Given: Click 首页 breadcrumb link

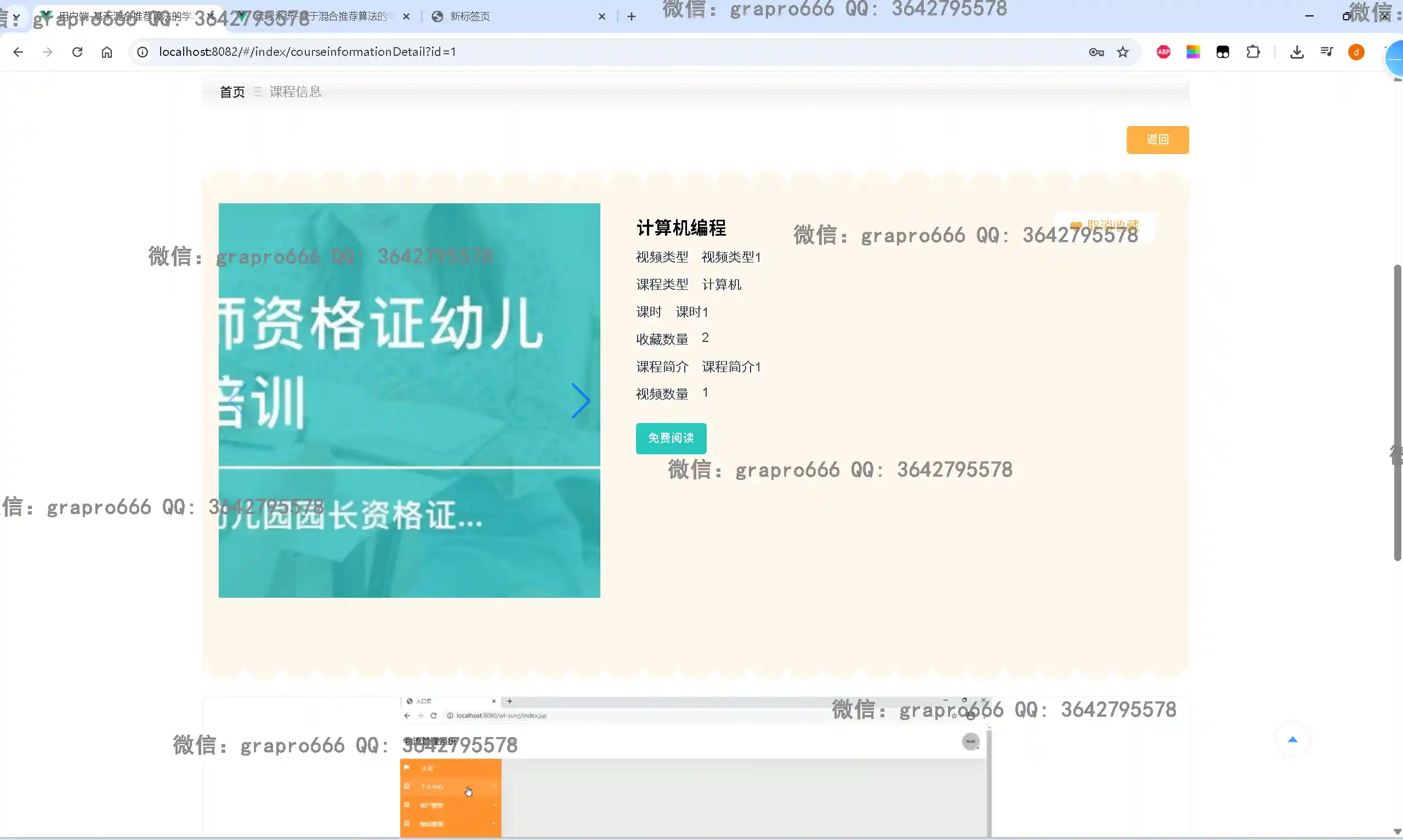Looking at the screenshot, I should tap(232, 92).
